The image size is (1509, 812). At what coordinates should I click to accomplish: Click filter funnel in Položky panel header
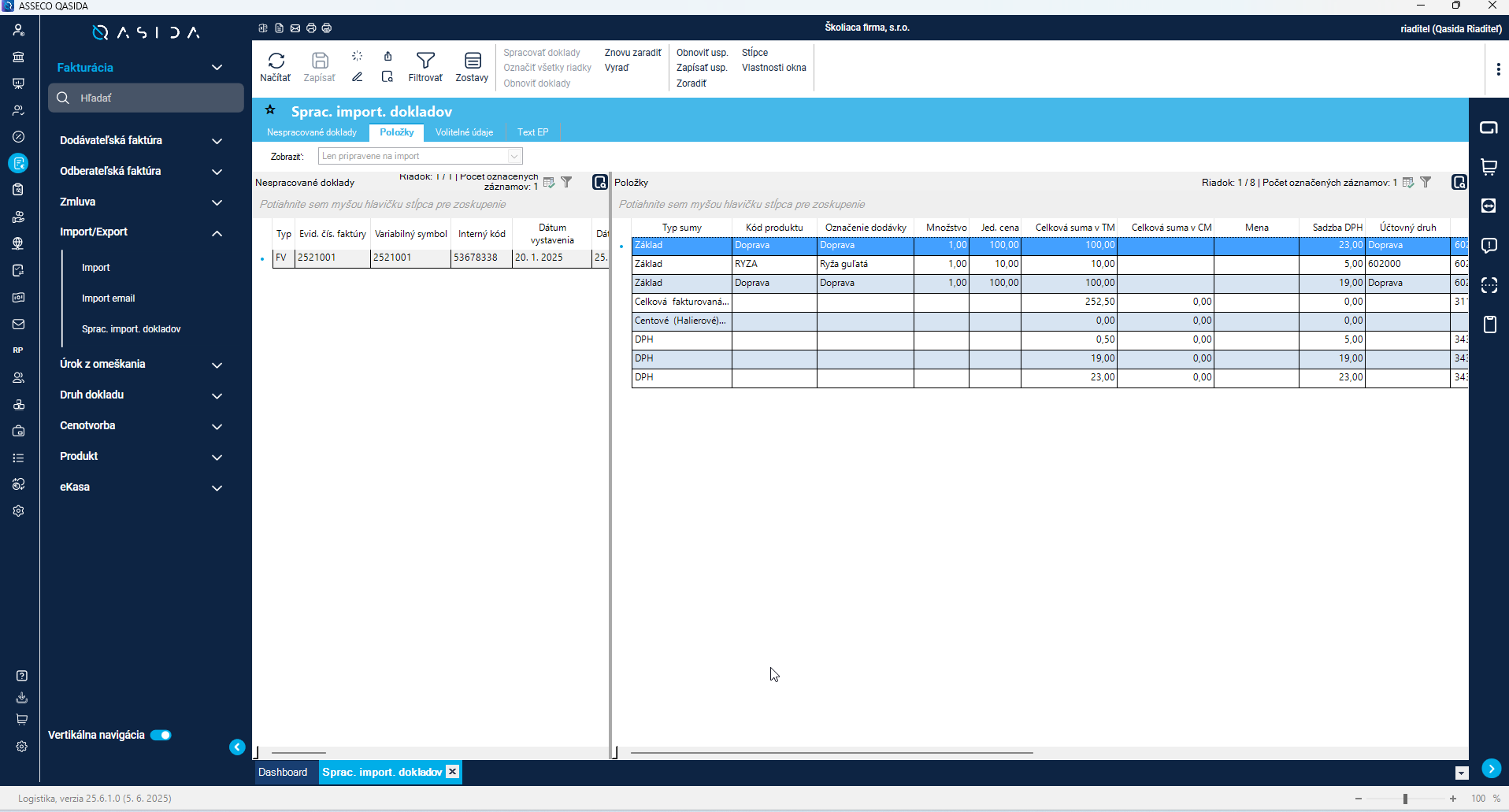click(x=1426, y=182)
